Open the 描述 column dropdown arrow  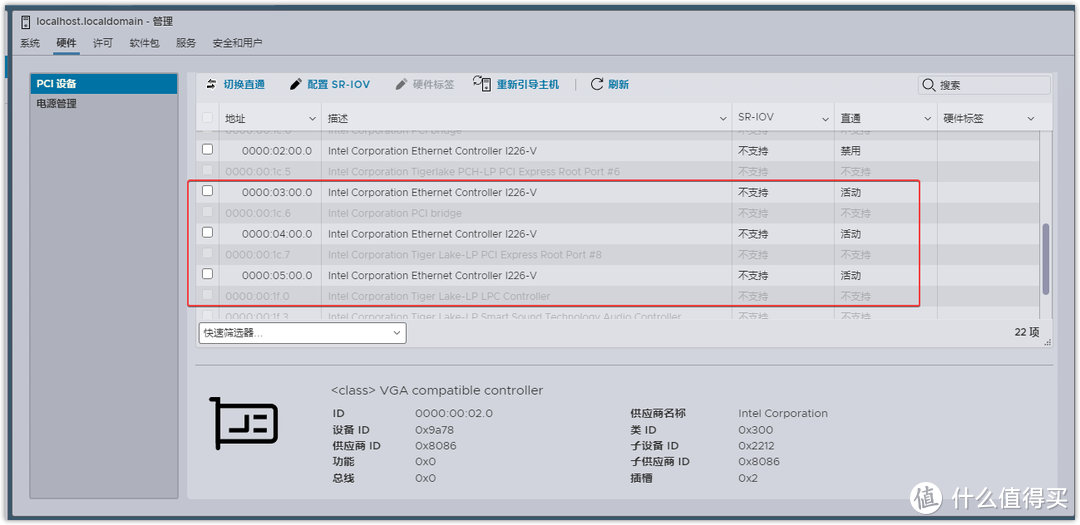[723, 119]
